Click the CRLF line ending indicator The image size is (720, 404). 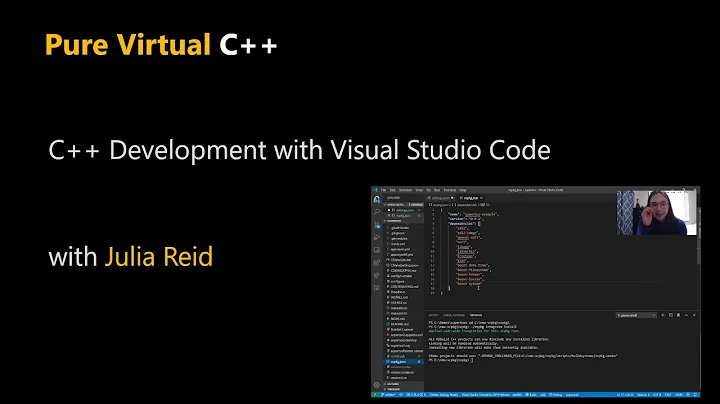tap(668, 395)
